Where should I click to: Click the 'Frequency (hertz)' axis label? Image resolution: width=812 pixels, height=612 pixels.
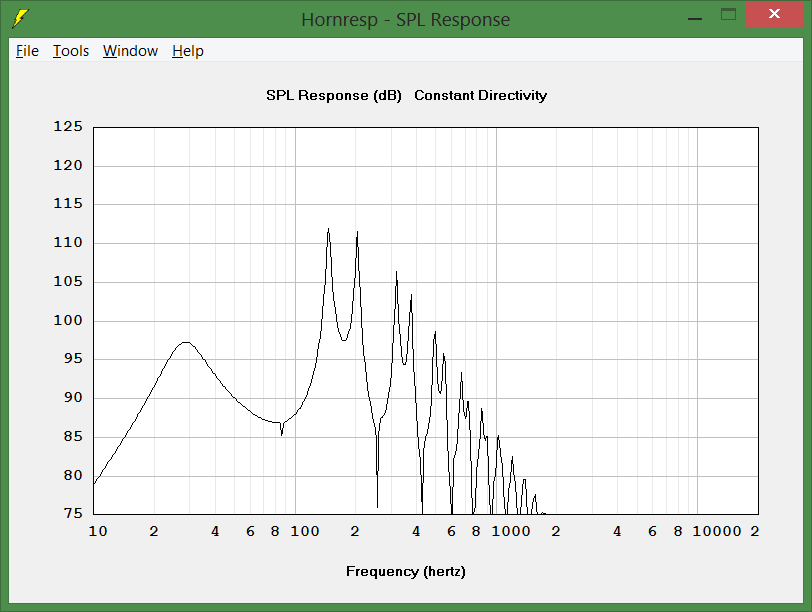point(405,571)
